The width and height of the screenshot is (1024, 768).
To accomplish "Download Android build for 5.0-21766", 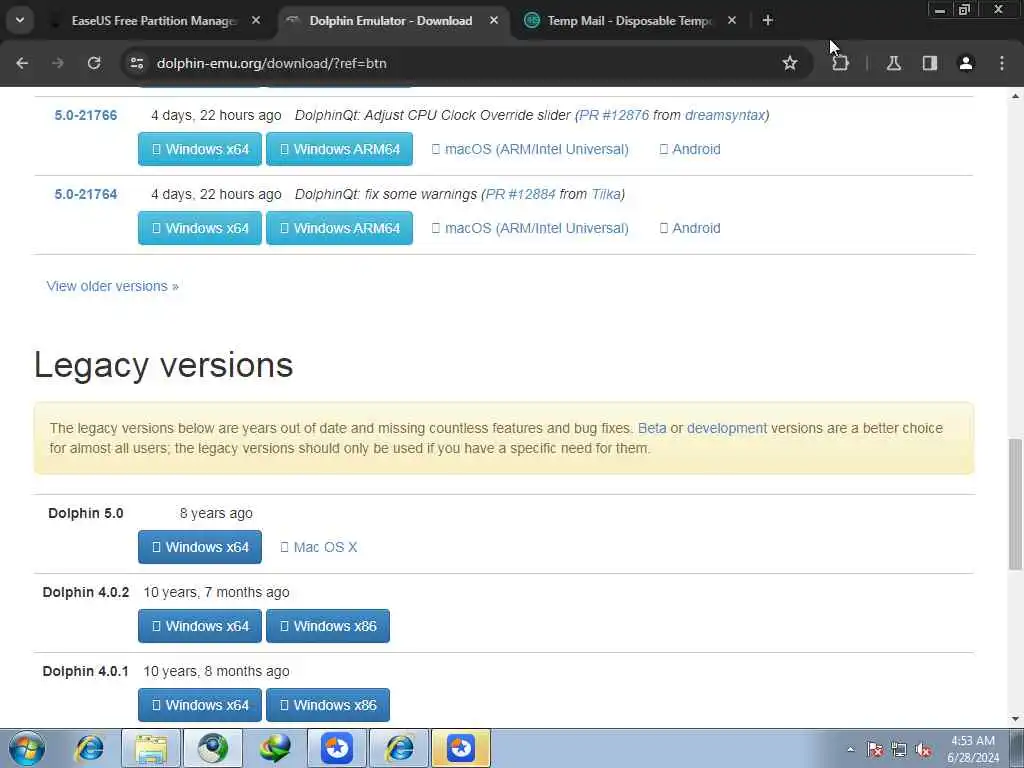I will pyautogui.click(x=690, y=149).
